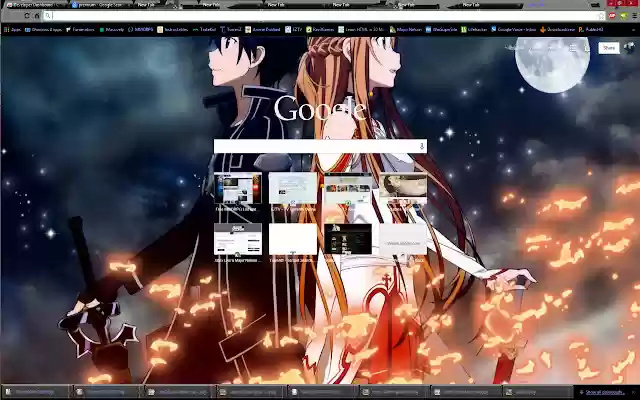Open the Lifehacker bookmark

[474, 29]
